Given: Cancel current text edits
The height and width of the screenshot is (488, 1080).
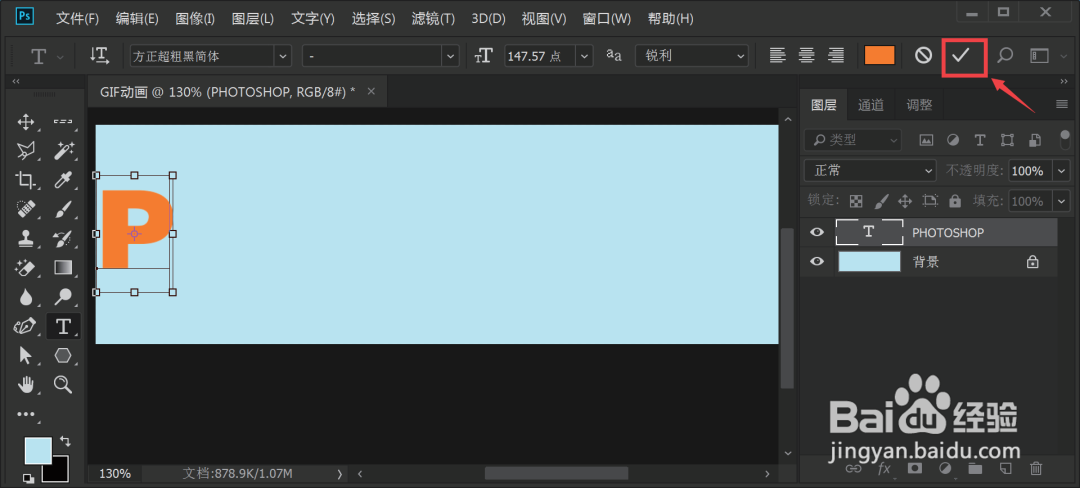Looking at the screenshot, I should click(923, 56).
